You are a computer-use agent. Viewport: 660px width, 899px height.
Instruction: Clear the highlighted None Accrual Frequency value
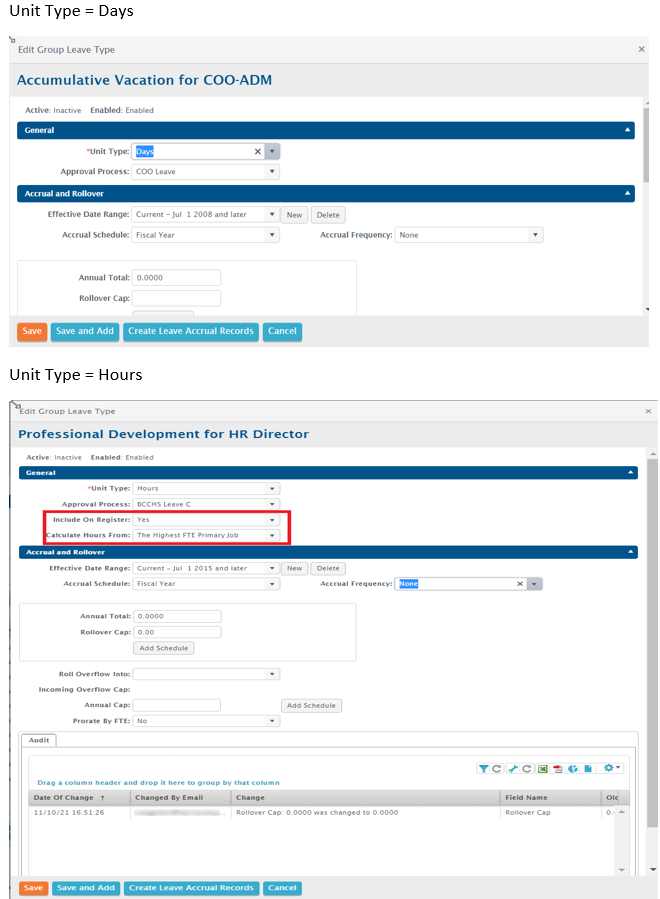click(518, 584)
